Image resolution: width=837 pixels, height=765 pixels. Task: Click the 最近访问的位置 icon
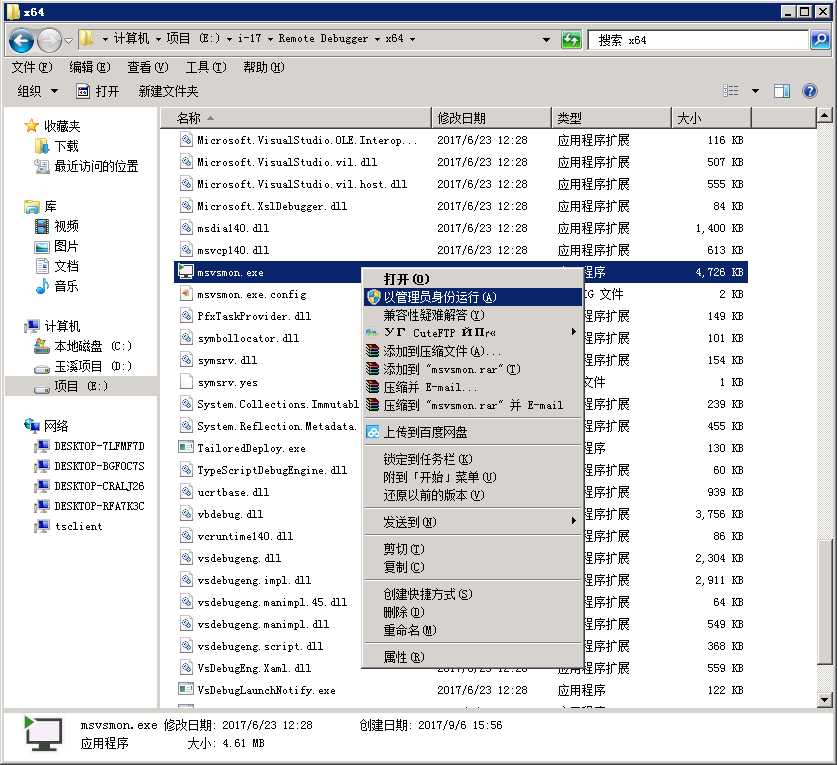[x=42, y=167]
